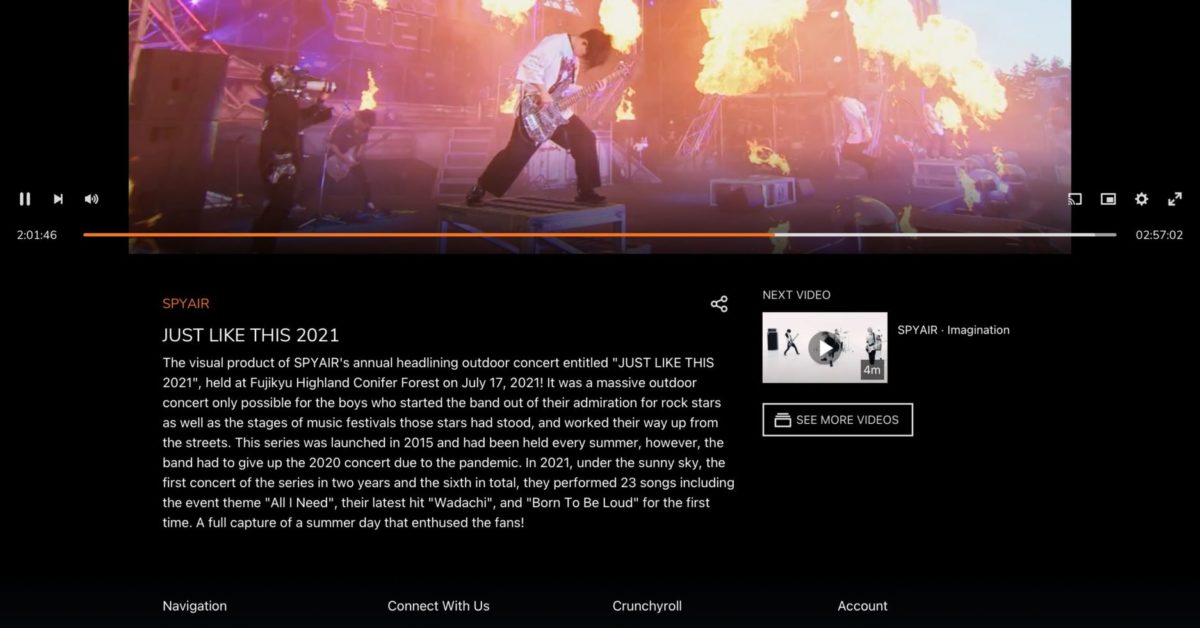This screenshot has width=1200, height=628.
Task: Click the video description paragraph
Action: (x=449, y=442)
